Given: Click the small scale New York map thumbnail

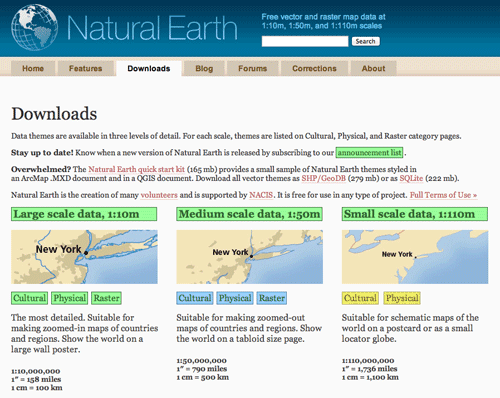Looking at the screenshot, I should (415, 257).
